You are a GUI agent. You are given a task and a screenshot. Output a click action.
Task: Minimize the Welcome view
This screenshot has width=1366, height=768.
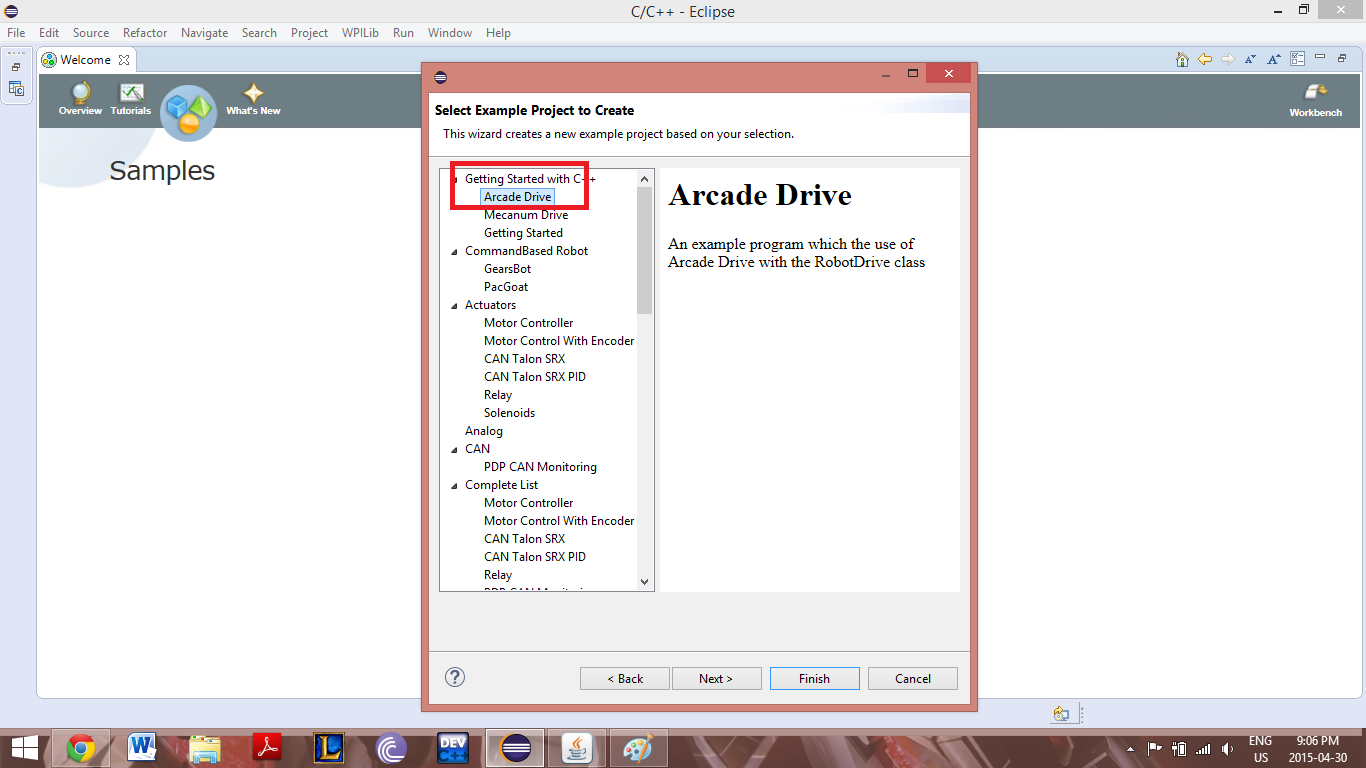pos(1321,57)
